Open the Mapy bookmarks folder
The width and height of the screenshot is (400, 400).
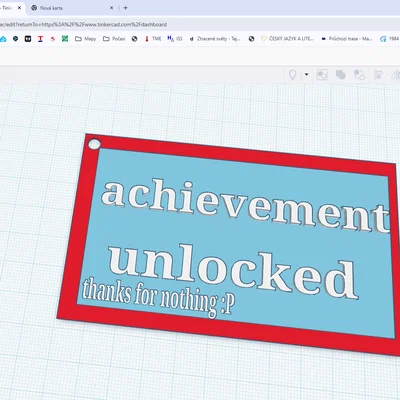tap(85, 39)
